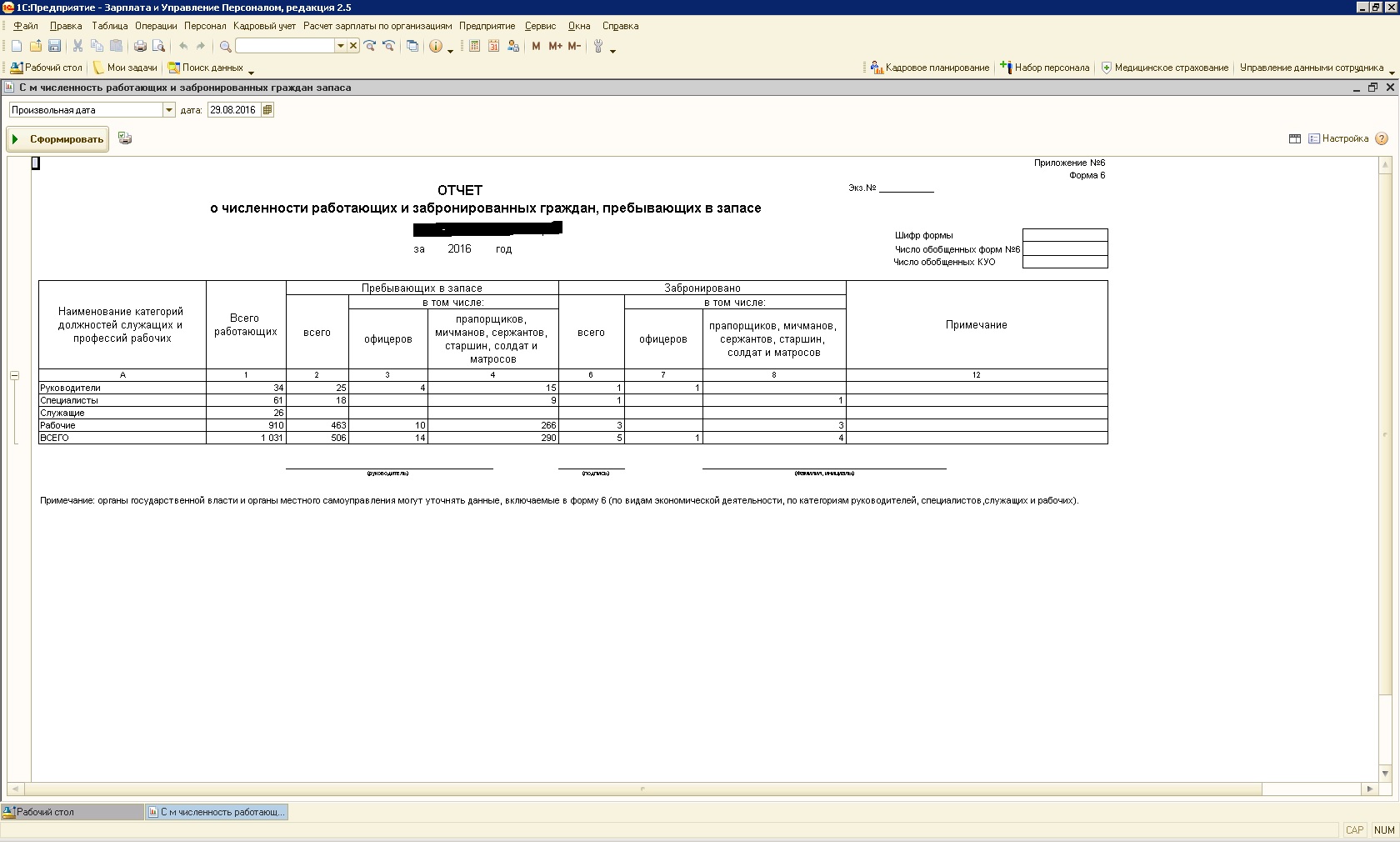Click the Сформировать button
This screenshot has width=1400, height=842.
pos(58,139)
